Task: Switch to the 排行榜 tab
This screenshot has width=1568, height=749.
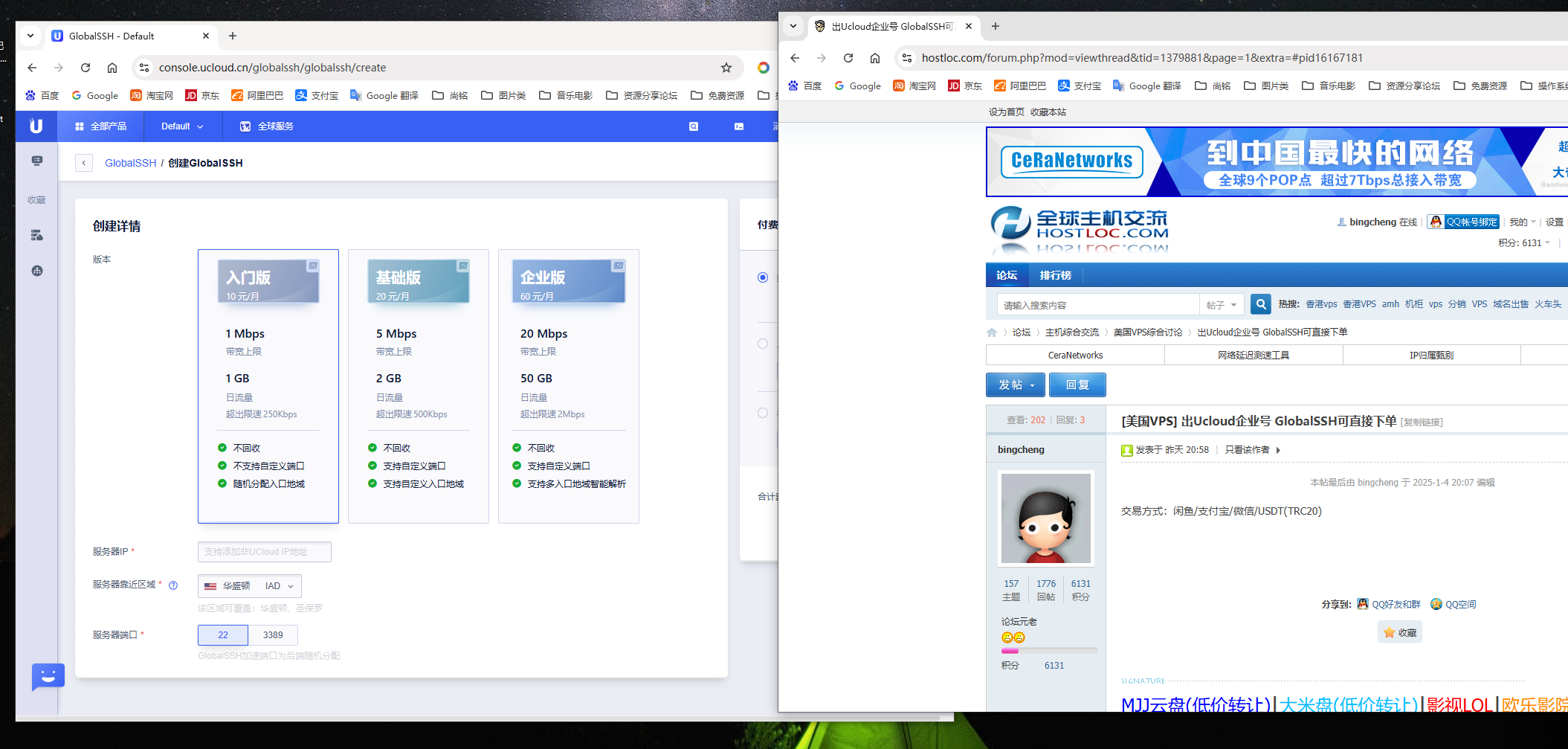Action: point(1055,275)
